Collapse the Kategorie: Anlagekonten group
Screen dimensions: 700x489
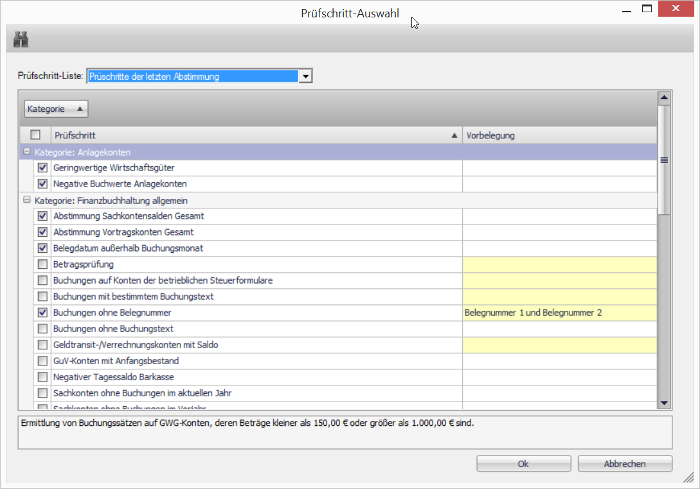point(27,152)
